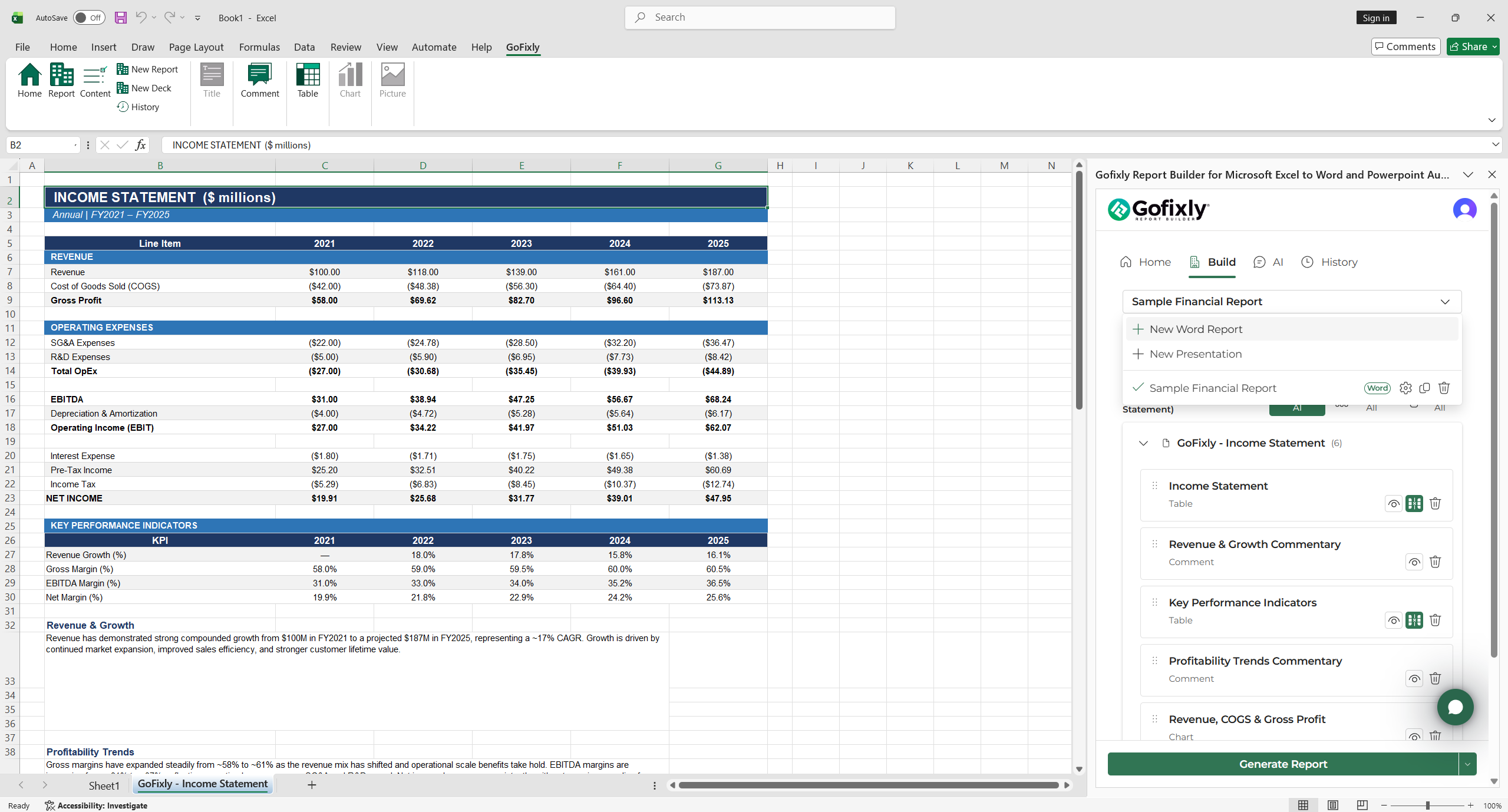The width and height of the screenshot is (1508, 812).
Task: Toggle AutoSave switch
Action: [89, 18]
